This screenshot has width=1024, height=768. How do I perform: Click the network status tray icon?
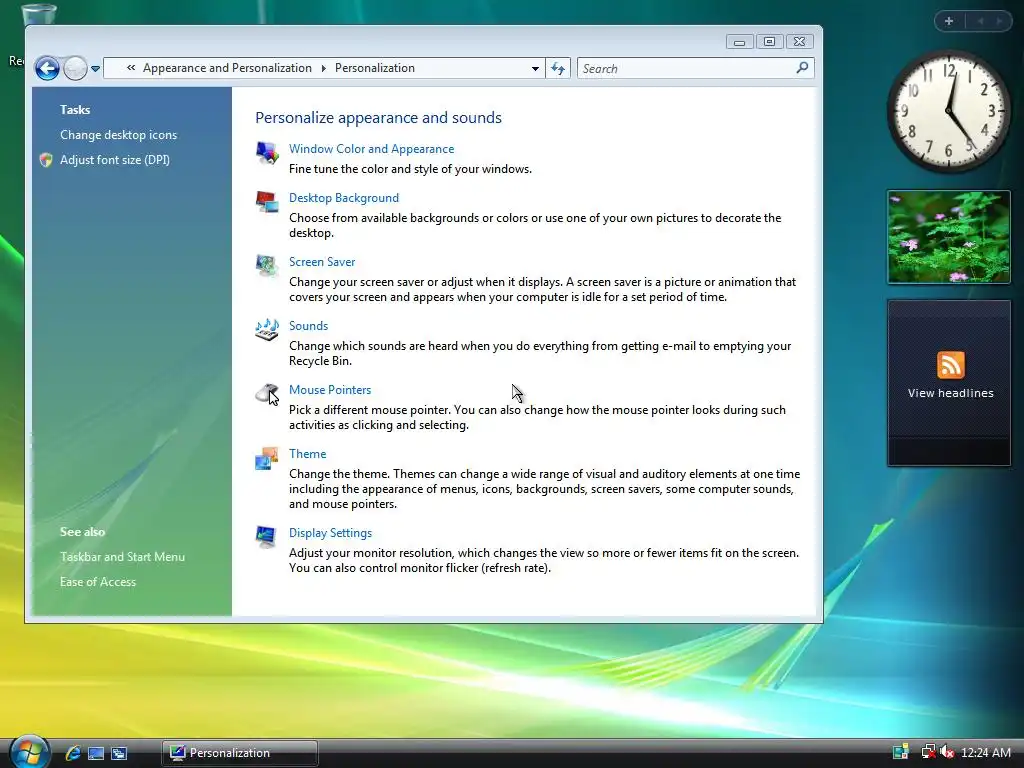point(928,752)
